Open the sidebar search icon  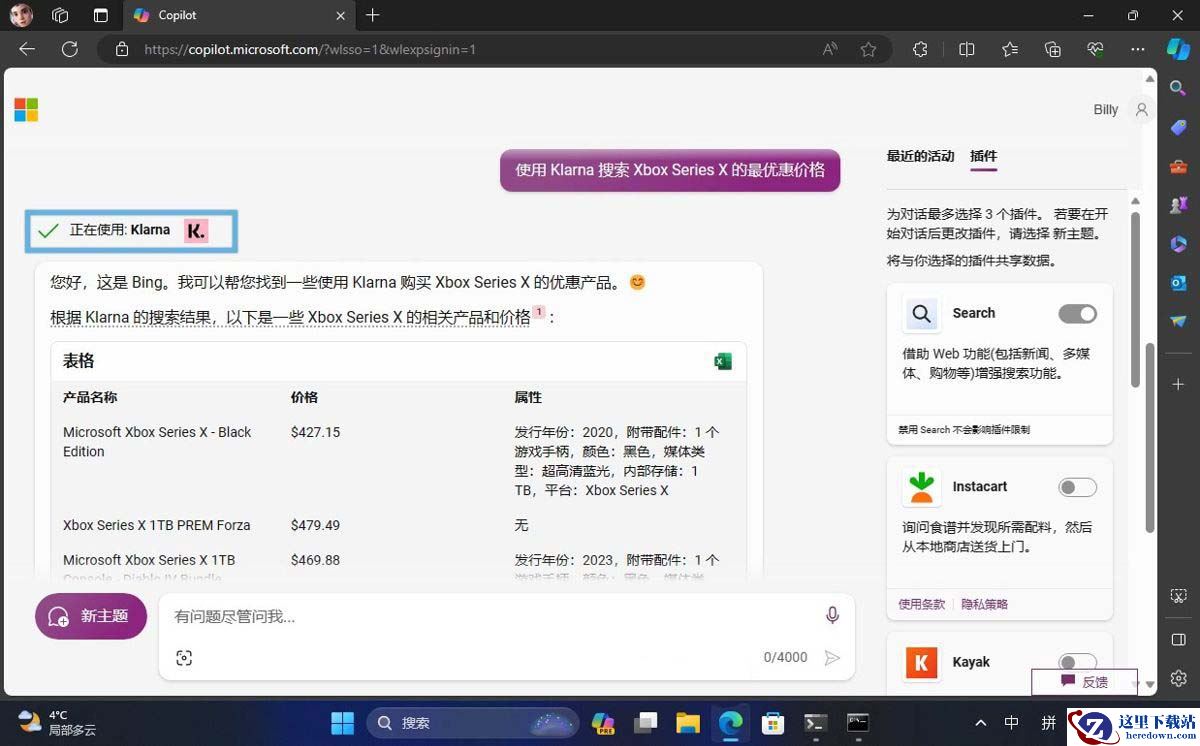tap(1178, 89)
